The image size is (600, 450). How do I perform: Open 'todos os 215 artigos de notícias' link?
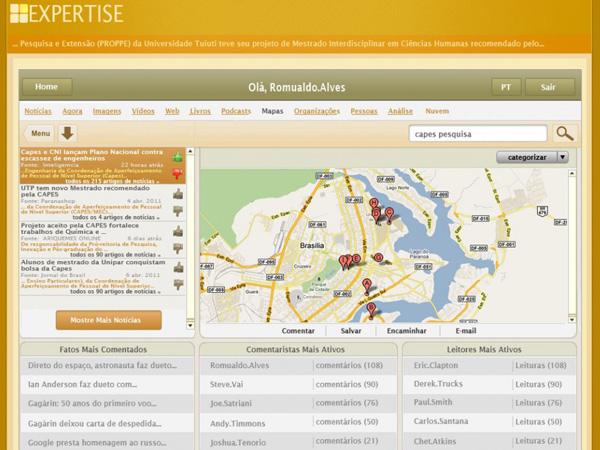[112, 181]
